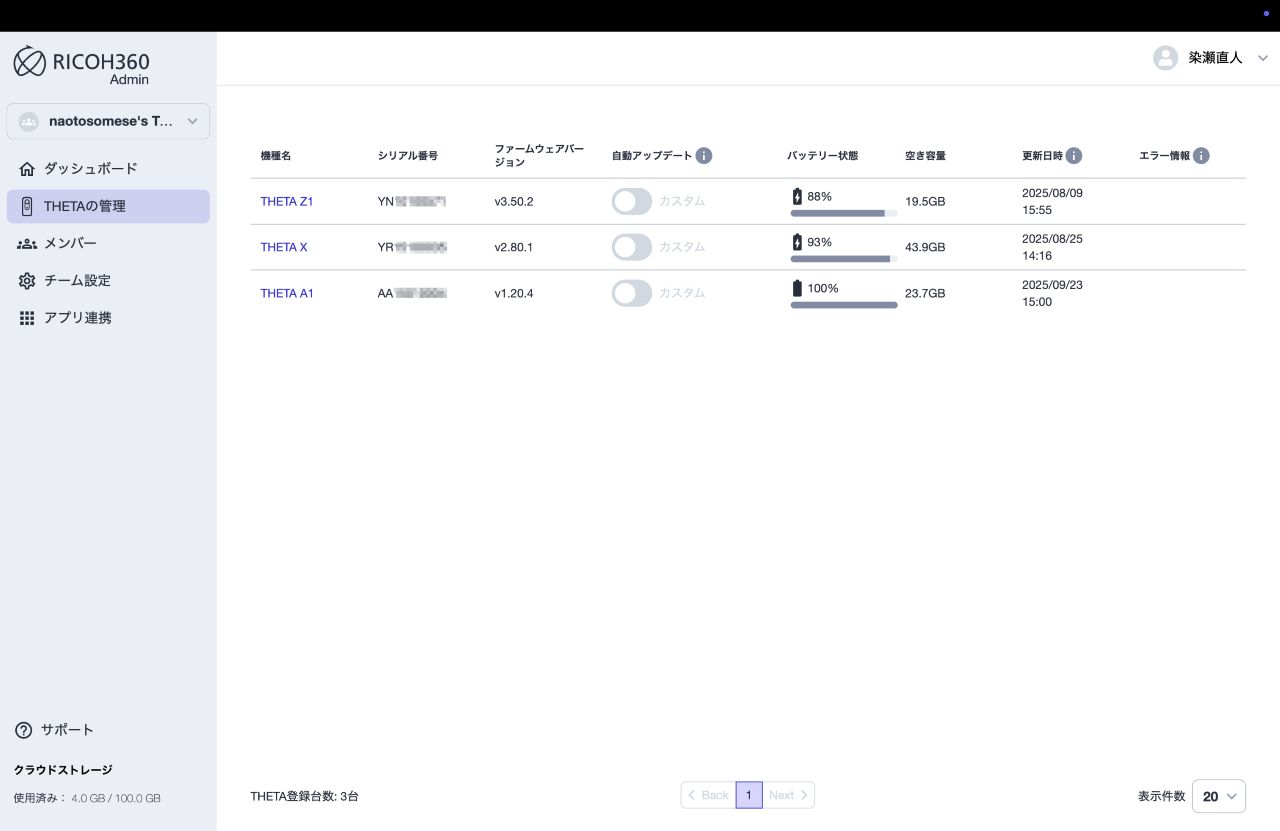The image size is (1280, 831).
Task: Click THETA Z1 battery charging icon
Action: point(797,197)
